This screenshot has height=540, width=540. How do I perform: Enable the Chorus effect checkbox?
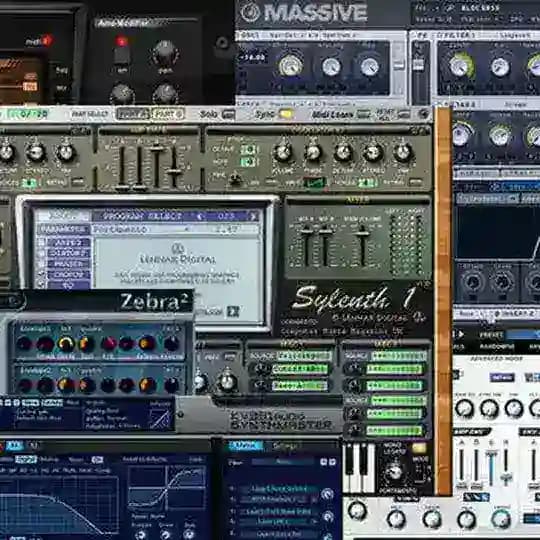click(x=42, y=275)
